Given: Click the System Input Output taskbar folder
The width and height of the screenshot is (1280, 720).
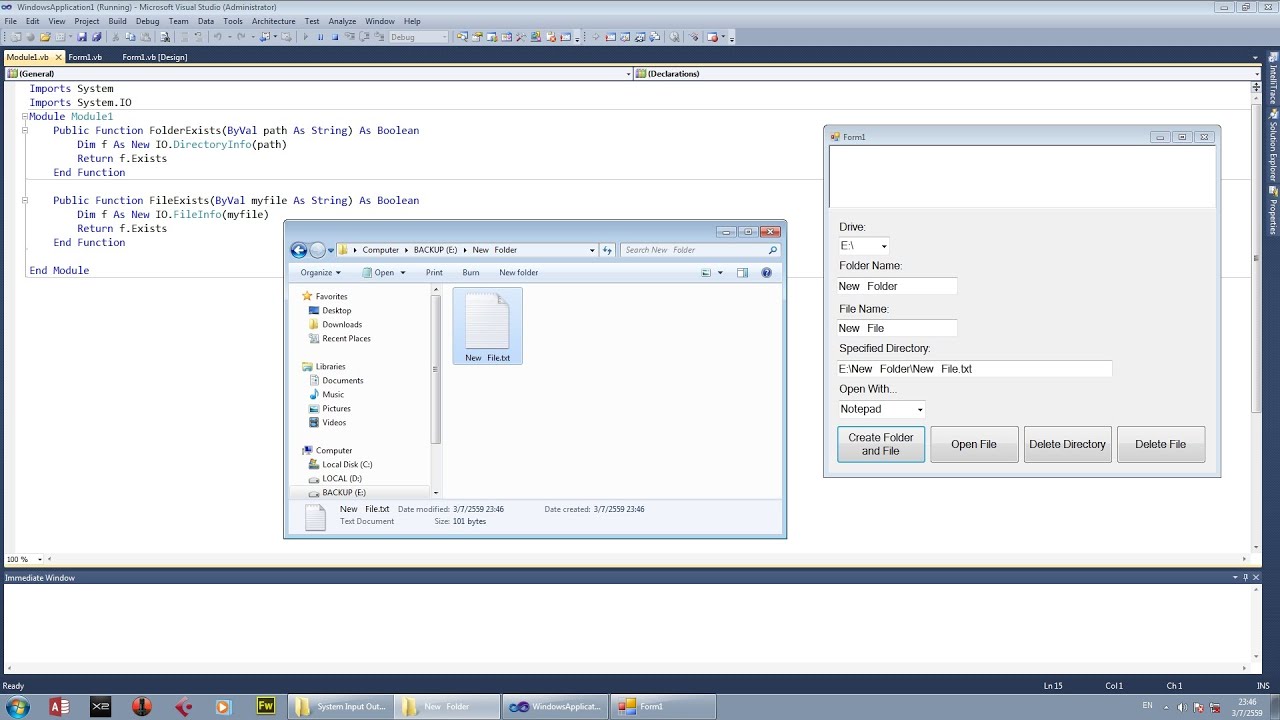Looking at the screenshot, I should click(x=339, y=706).
